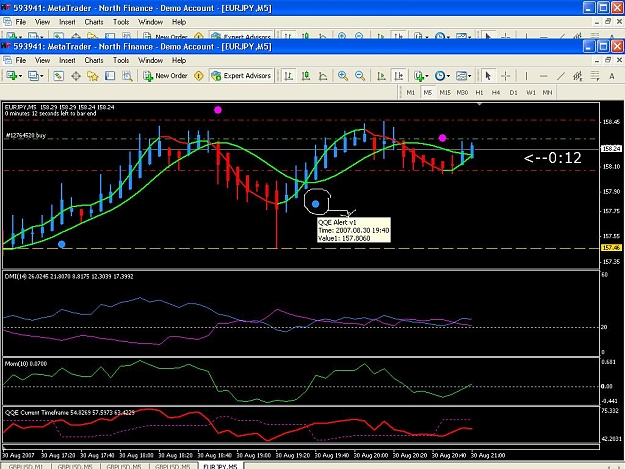Open the Navigator star-folder icon

pos(92,76)
